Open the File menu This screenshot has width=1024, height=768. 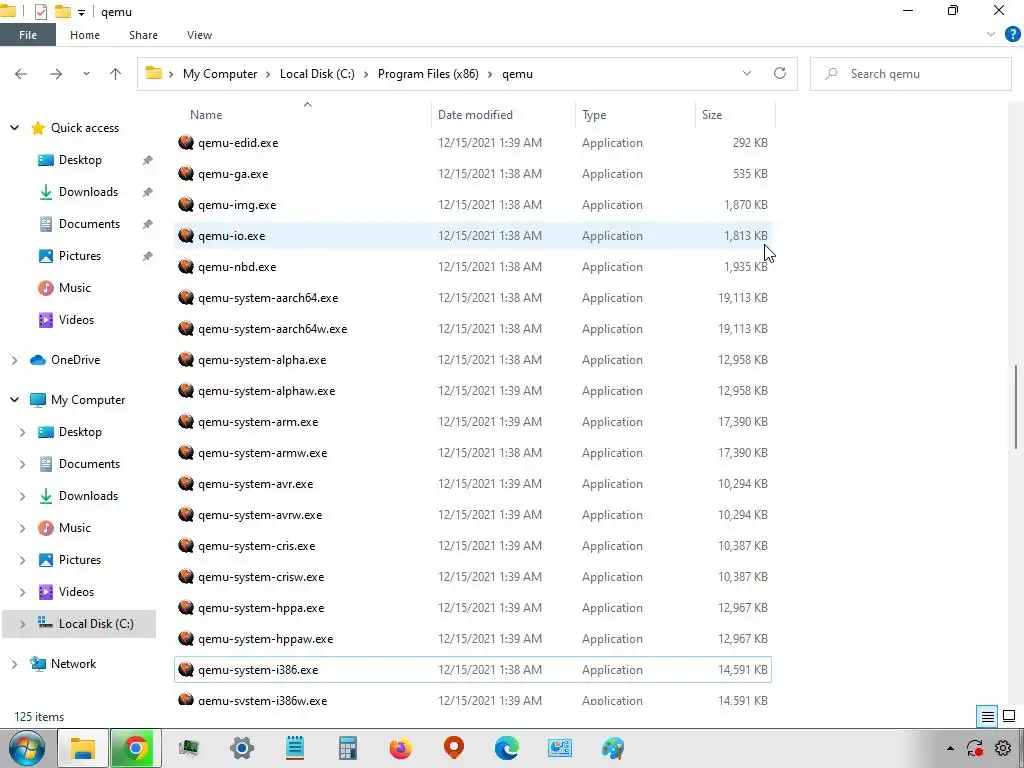[27, 35]
